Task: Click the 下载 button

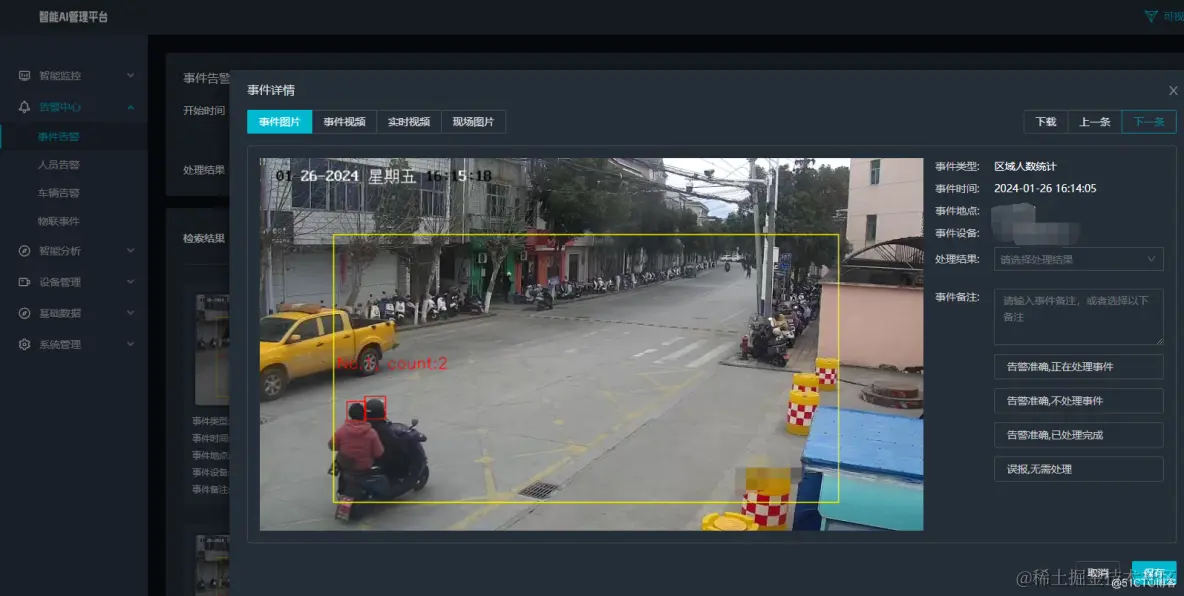Action: tap(1046, 122)
